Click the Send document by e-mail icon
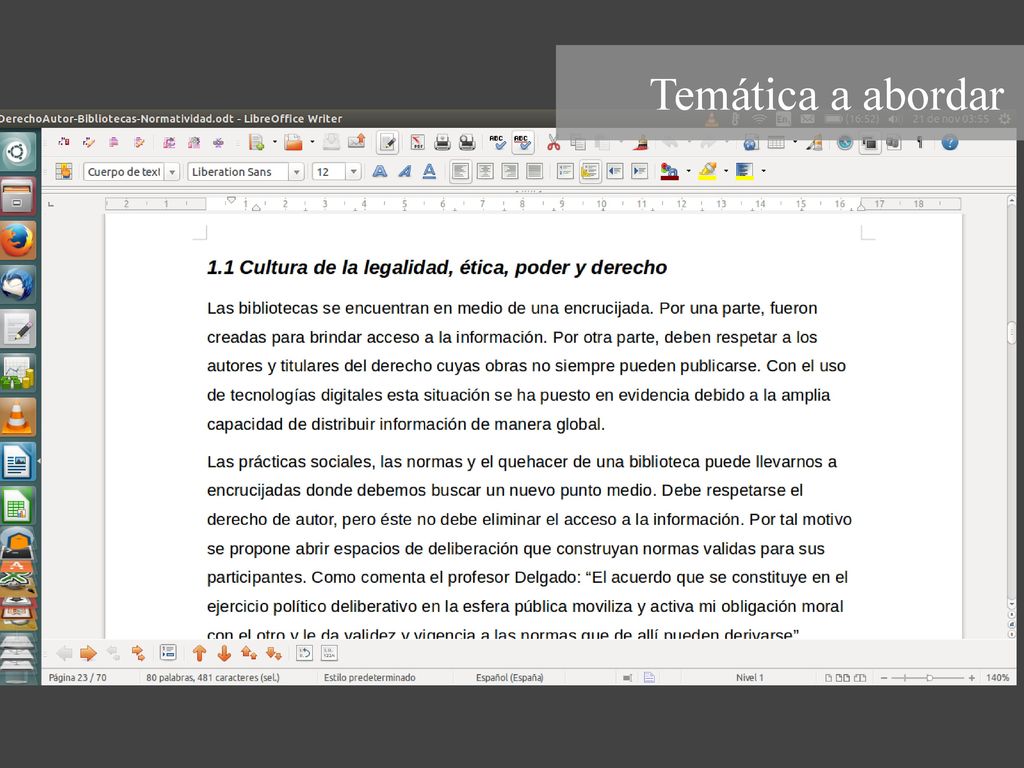The image size is (1024, 768). 357,142
